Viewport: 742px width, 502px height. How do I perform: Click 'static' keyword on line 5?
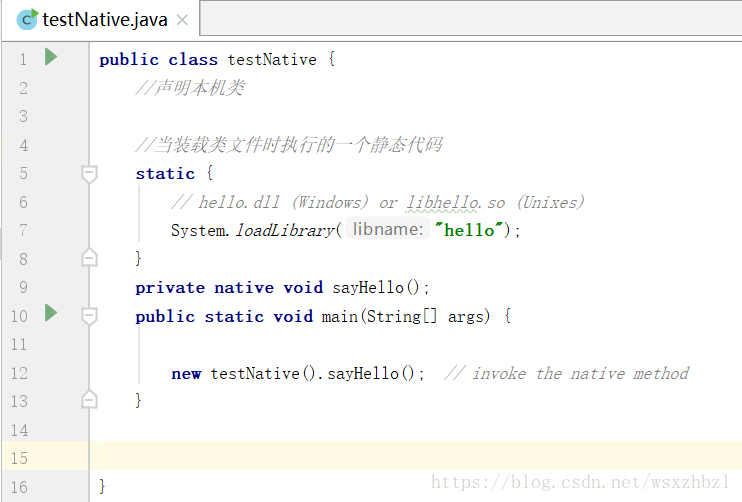pos(165,174)
